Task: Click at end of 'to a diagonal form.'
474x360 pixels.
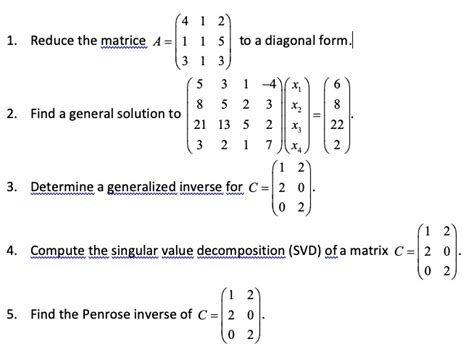Action: pos(351,41)
